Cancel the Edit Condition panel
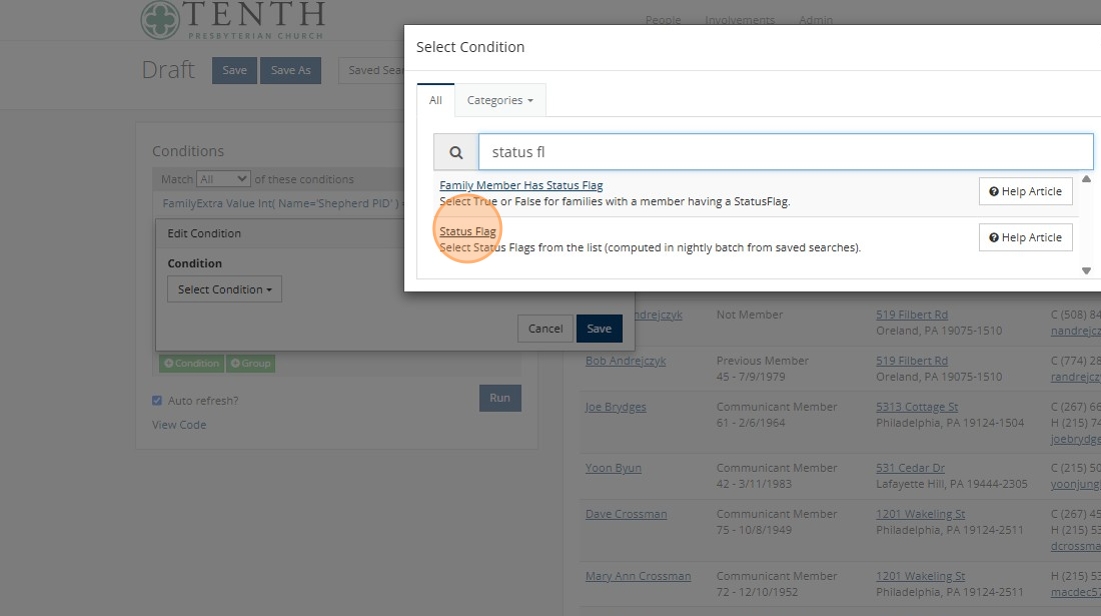 [546, 329]
